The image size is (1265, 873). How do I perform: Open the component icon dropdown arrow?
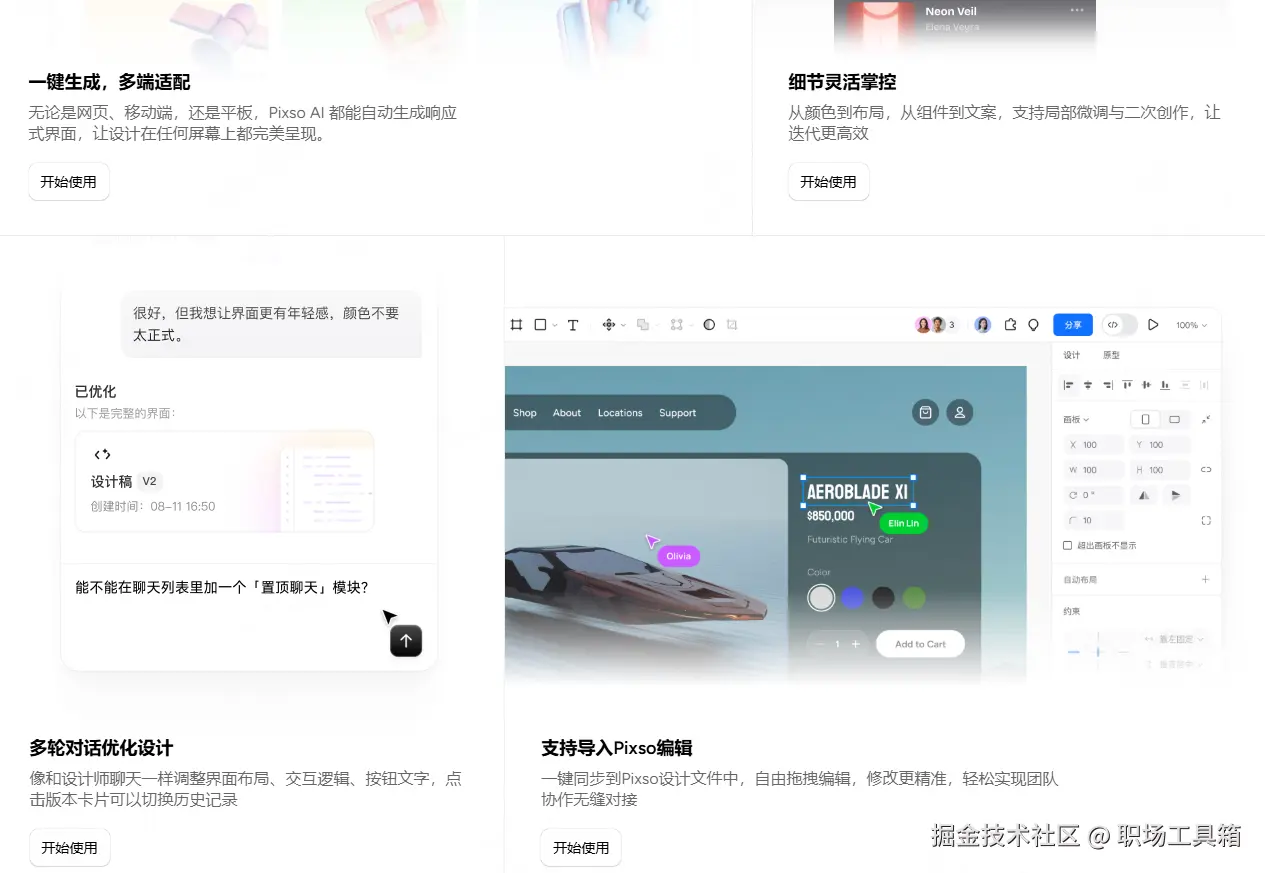[691, 326]
